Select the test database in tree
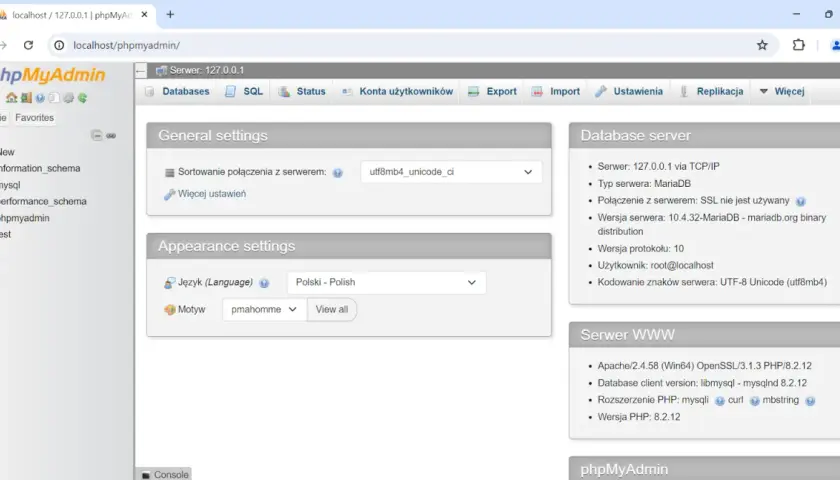 pyautogui.click(x=5, y=234)
